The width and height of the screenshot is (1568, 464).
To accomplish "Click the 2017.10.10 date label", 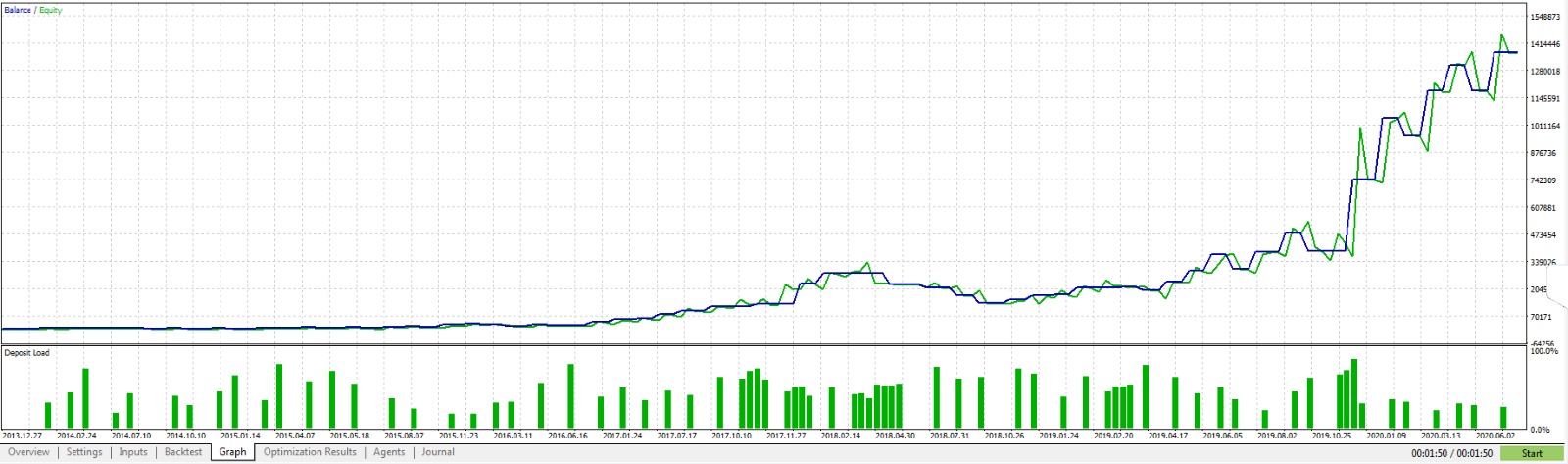I will (x=731, y=436).
